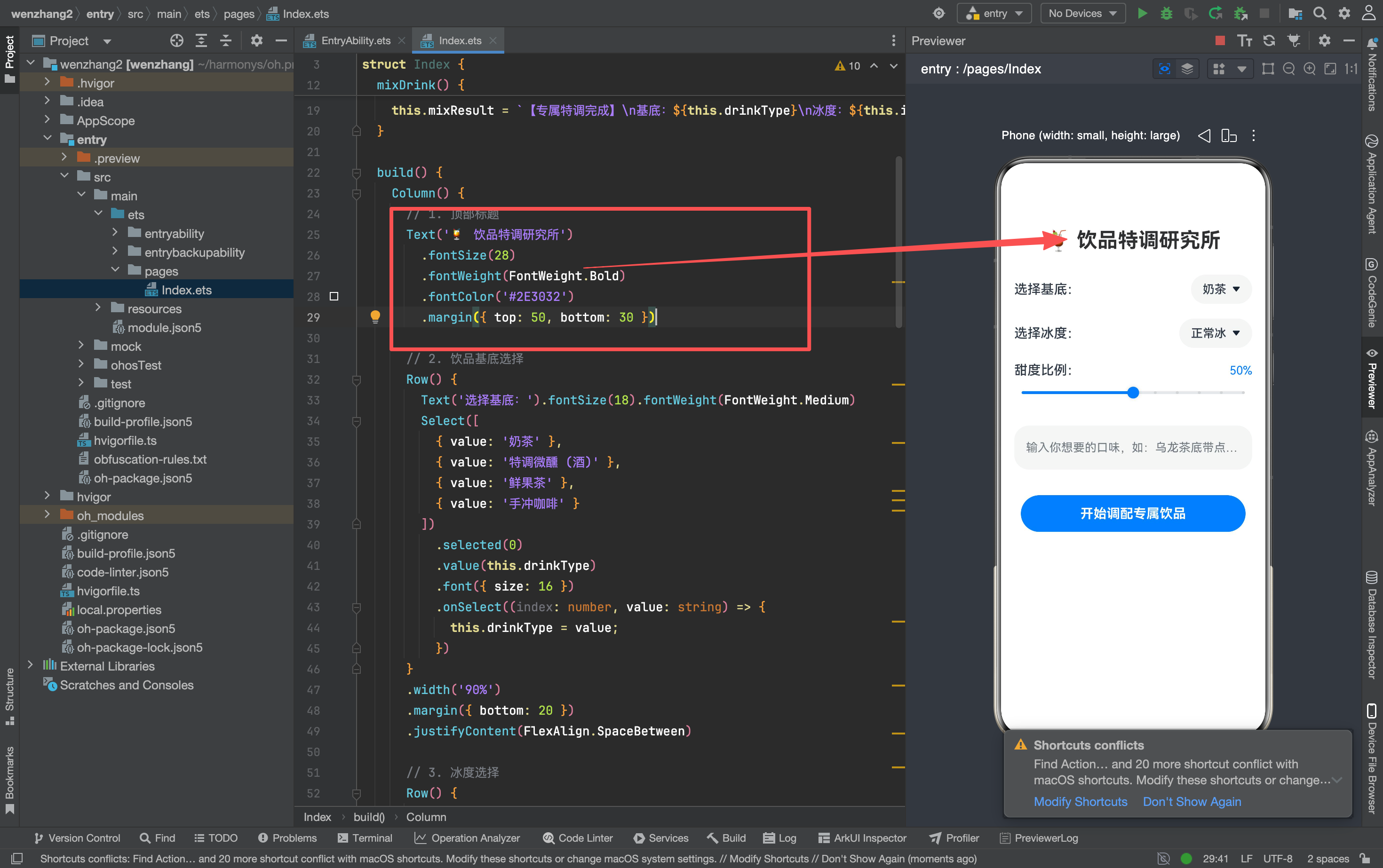Image resolution: width=1383 pixels, height=868 pixels.
Task: Click the Debug bug icon in toolbar
Action: (x=1166, y=13)
